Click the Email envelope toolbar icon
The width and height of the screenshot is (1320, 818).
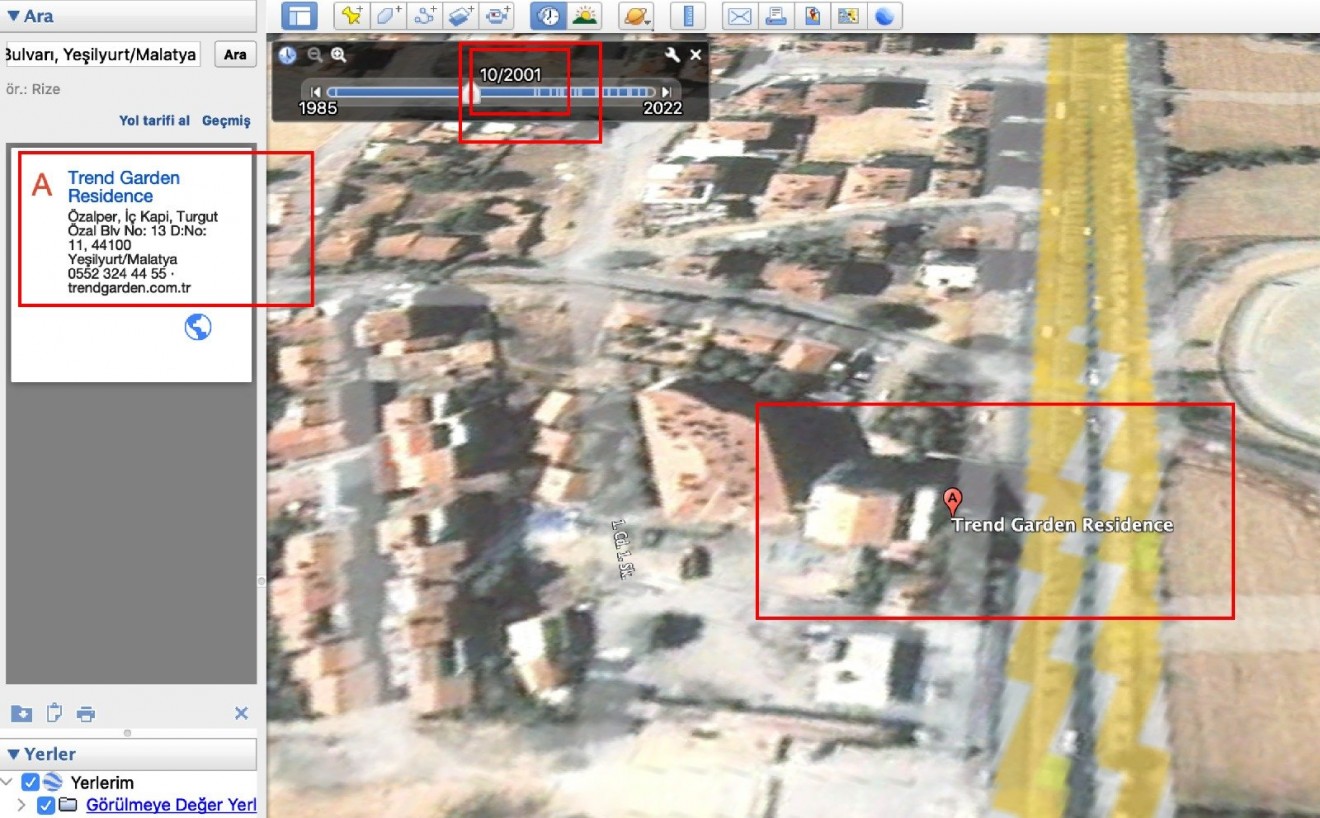pos(739,16)
